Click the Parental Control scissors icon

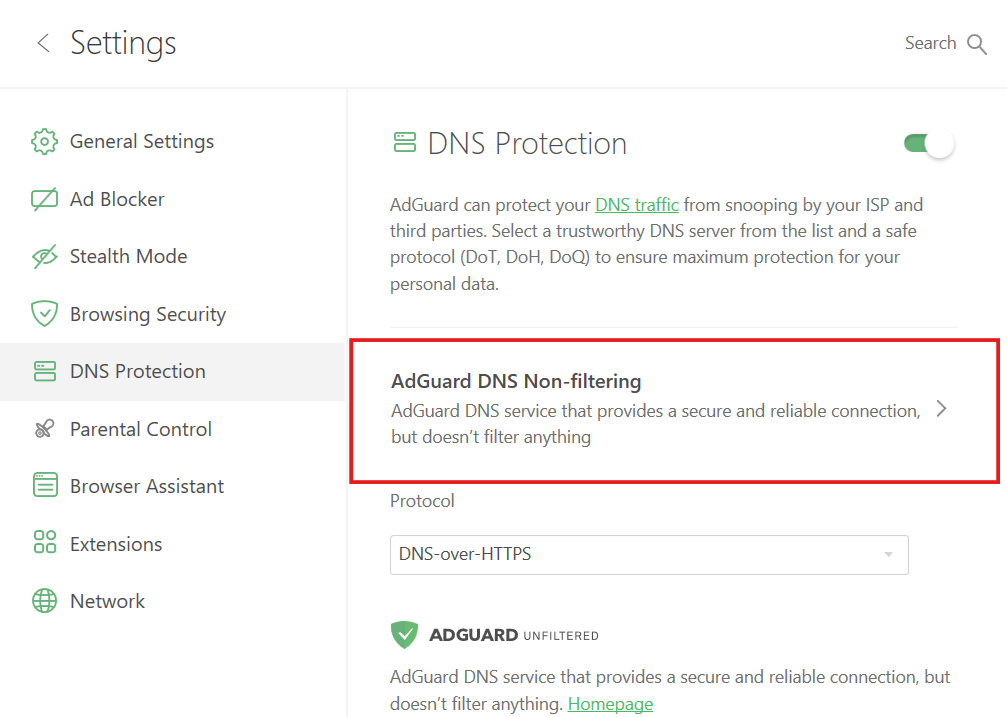44,428
